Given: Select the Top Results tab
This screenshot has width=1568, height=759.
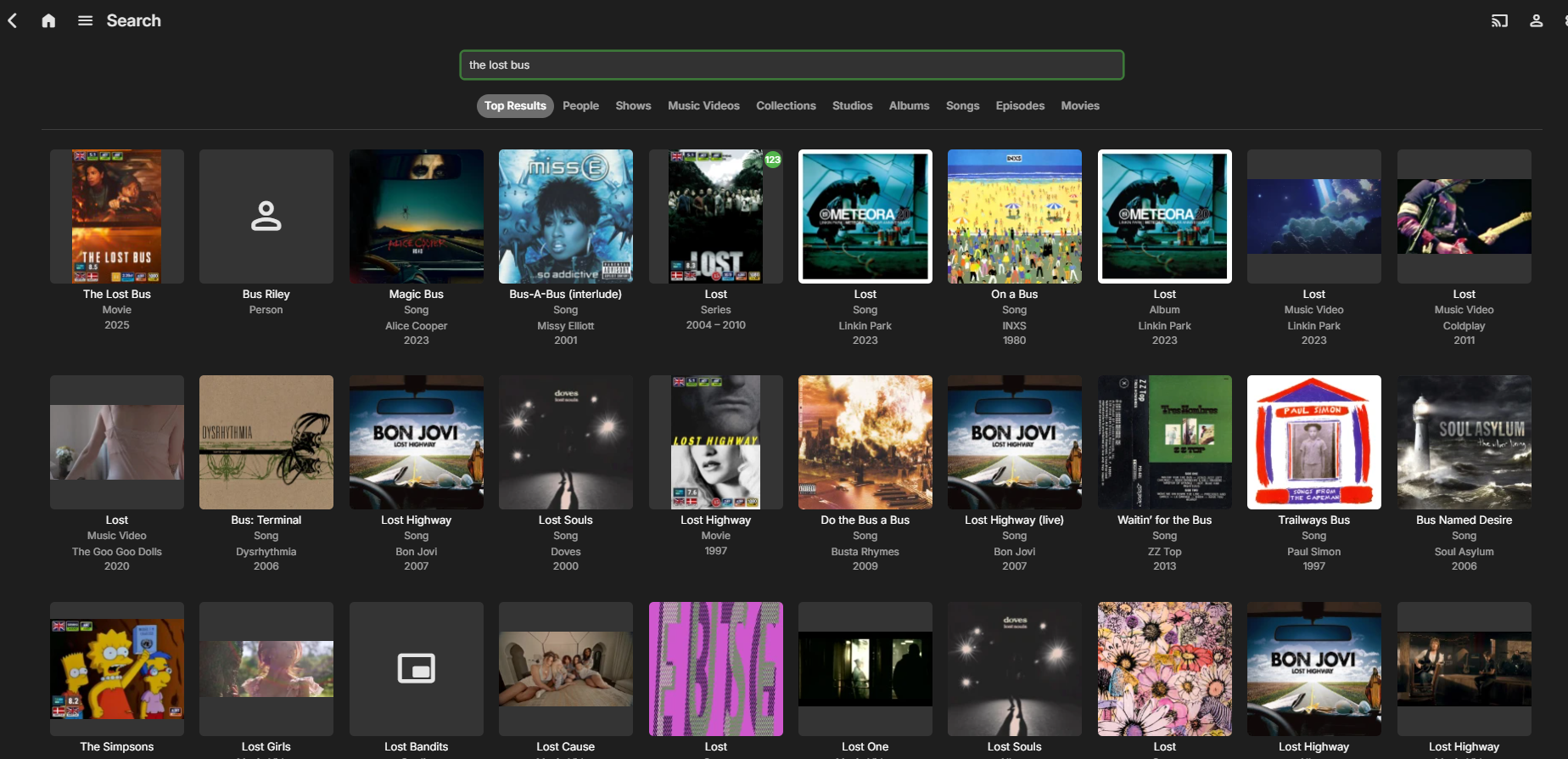Looking at the screenshot, I should coord(515,106).
